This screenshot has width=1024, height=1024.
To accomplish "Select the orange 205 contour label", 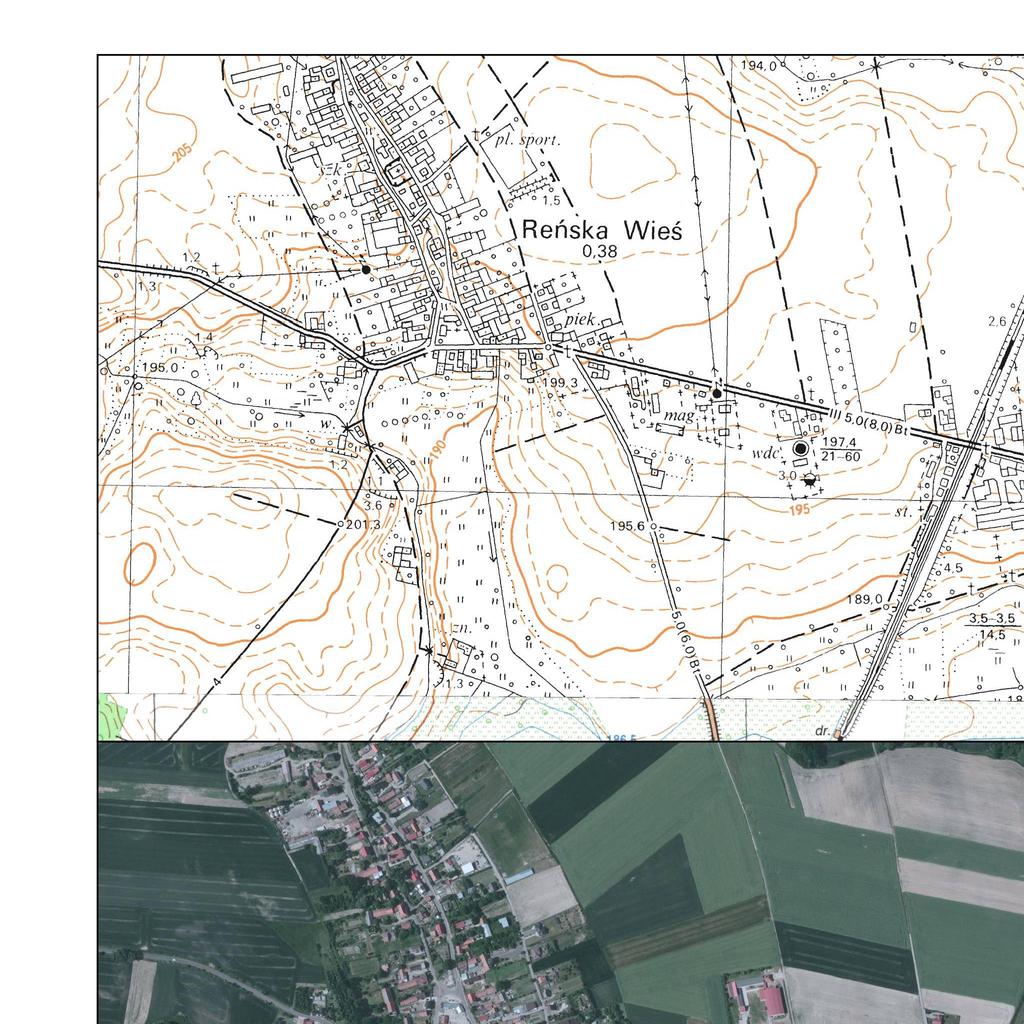I will coord(184,152).
